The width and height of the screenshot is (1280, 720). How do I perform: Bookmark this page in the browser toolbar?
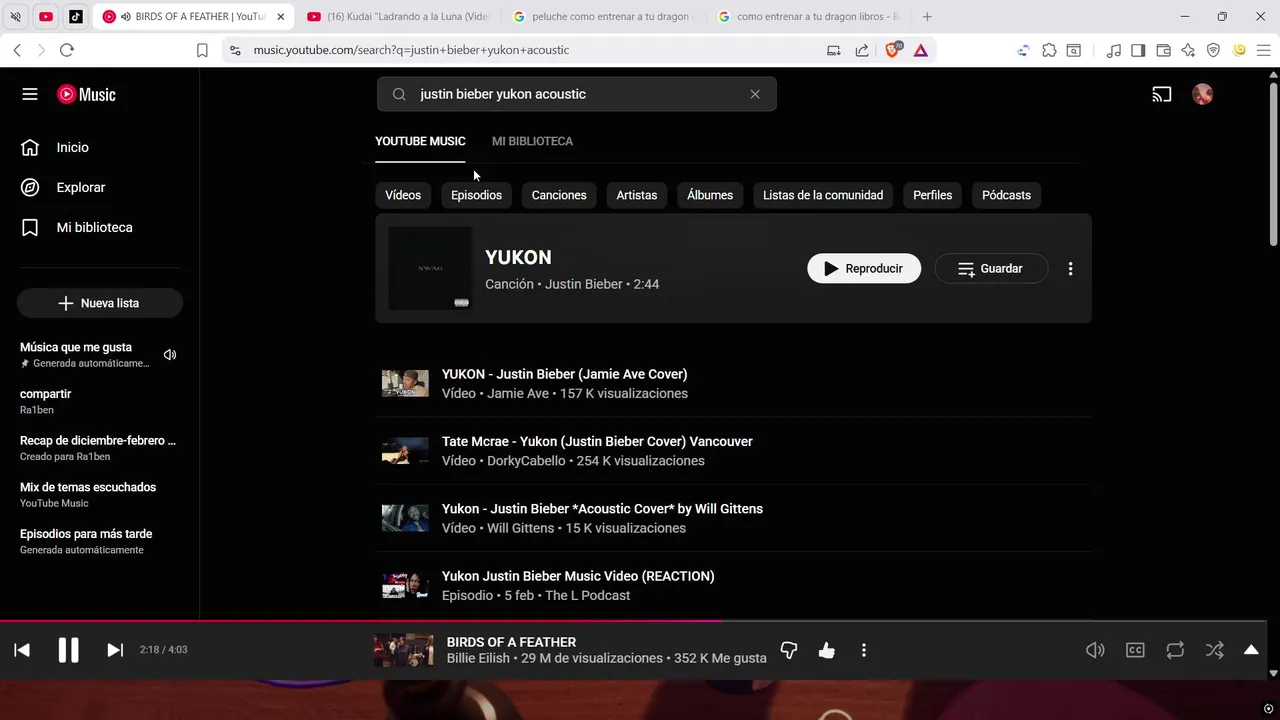coord(202,50)
